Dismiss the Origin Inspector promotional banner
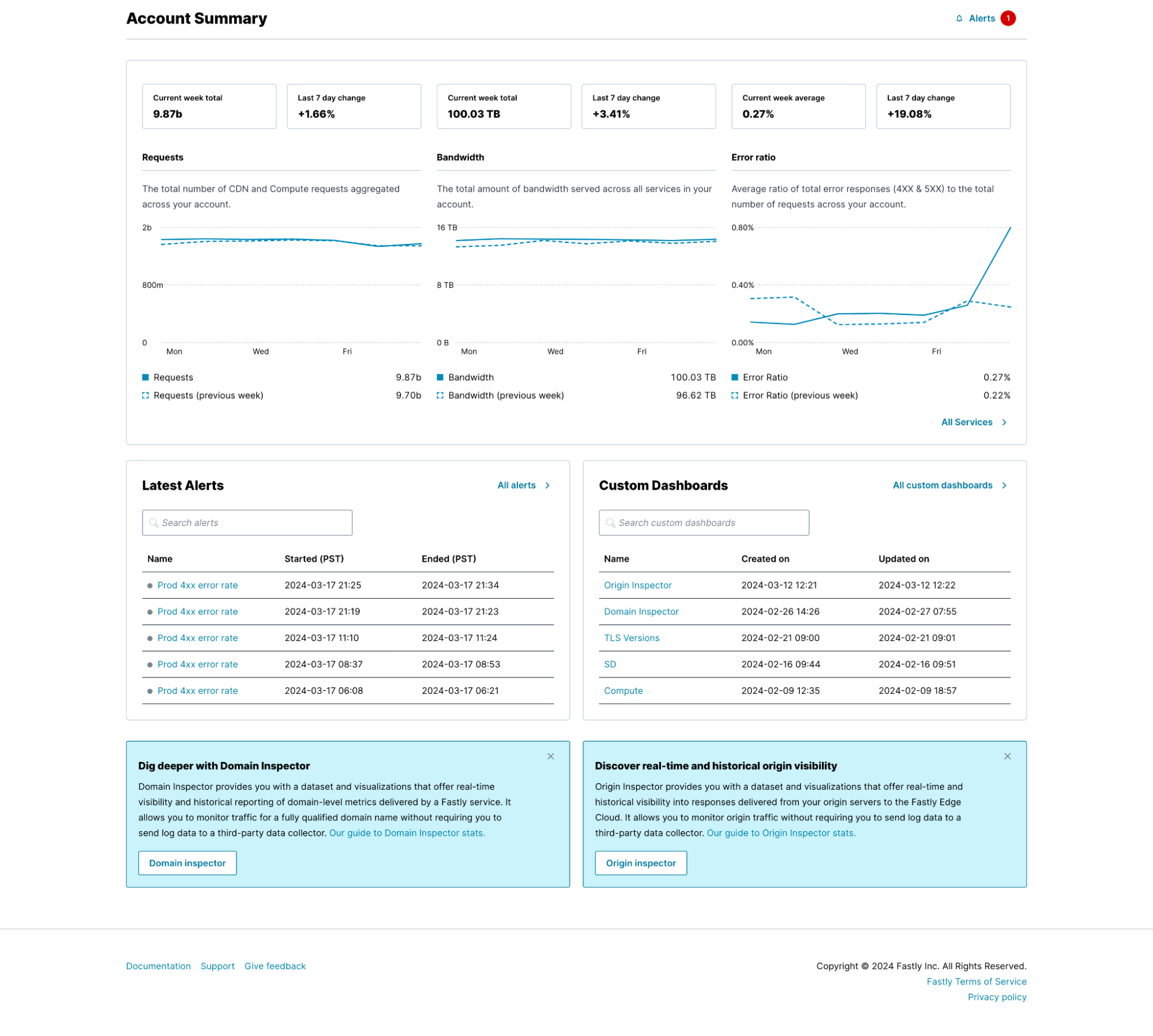 coord(1007,756)
